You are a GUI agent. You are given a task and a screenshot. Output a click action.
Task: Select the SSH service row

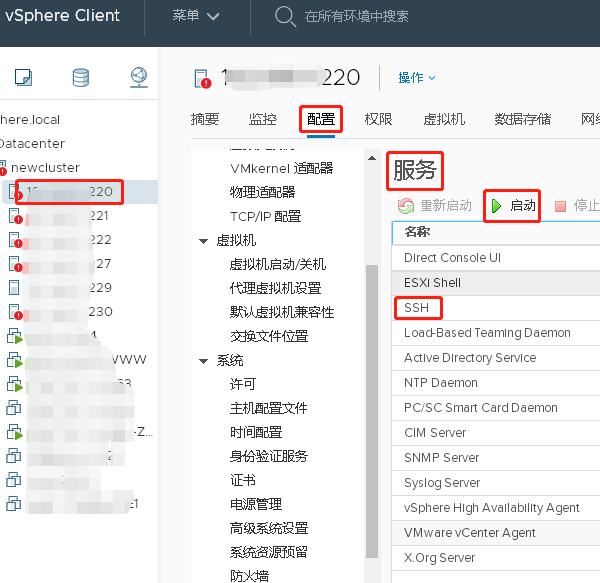tap(496, 308)
